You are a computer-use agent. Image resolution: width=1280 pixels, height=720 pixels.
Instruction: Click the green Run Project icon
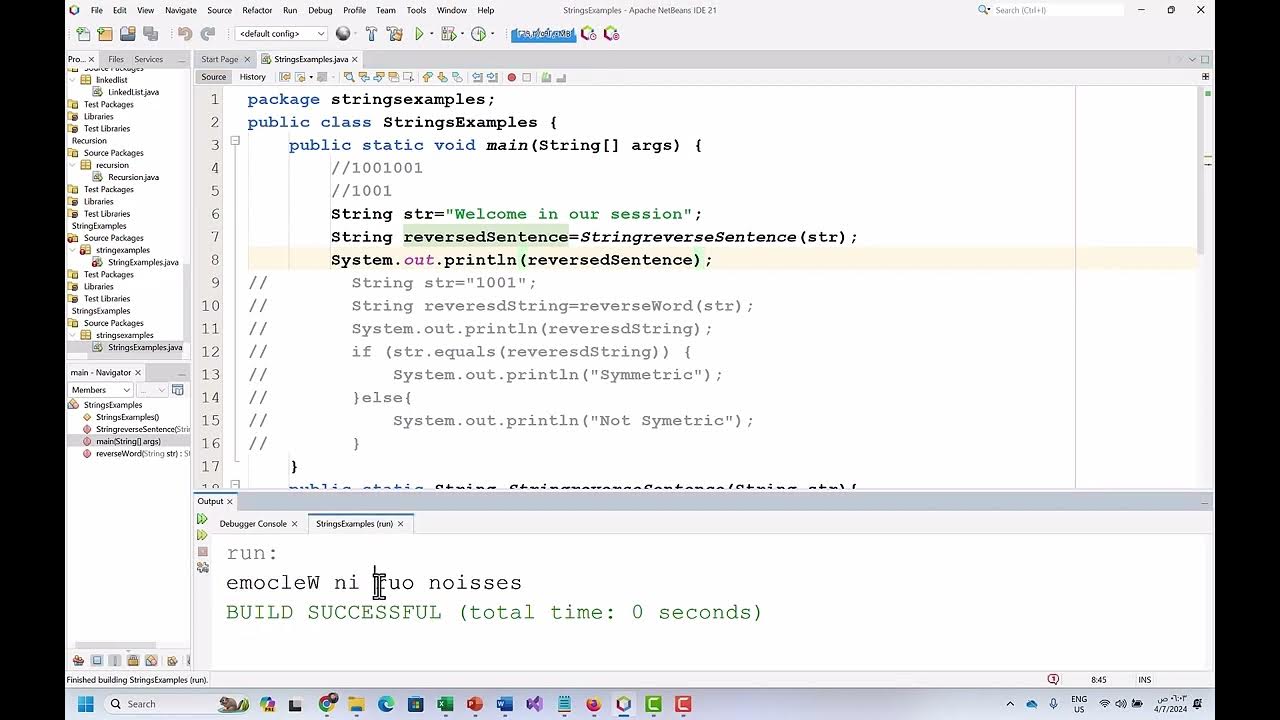(x=420, y=34)
